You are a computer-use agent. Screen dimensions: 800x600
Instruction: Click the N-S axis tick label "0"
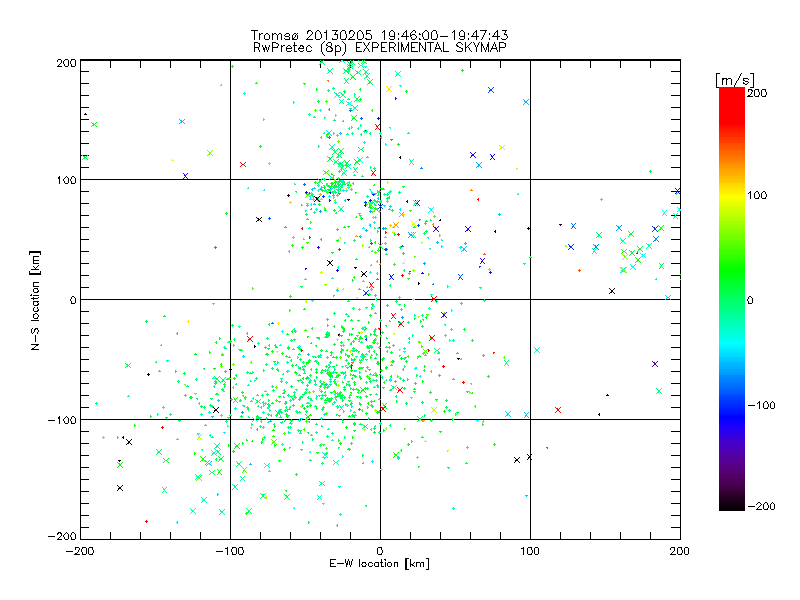[72, 300]
